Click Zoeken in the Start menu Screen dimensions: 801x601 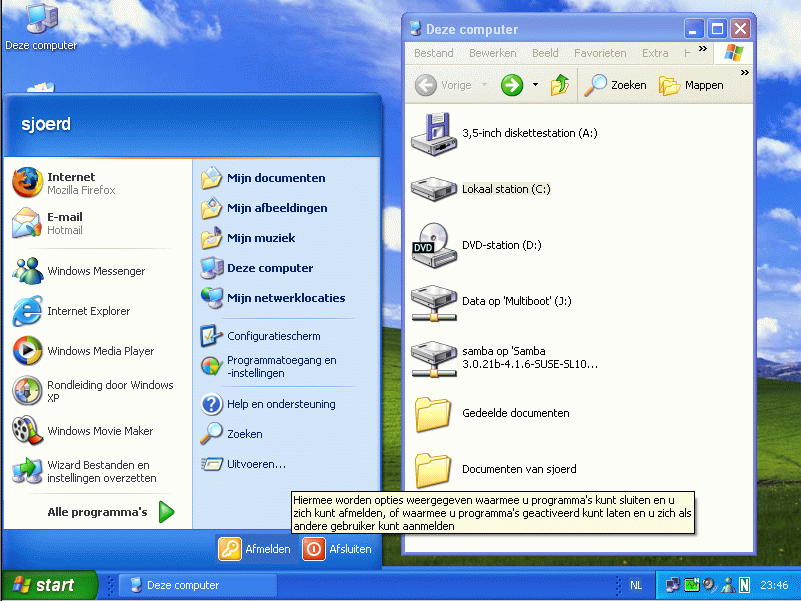(231, 434)
